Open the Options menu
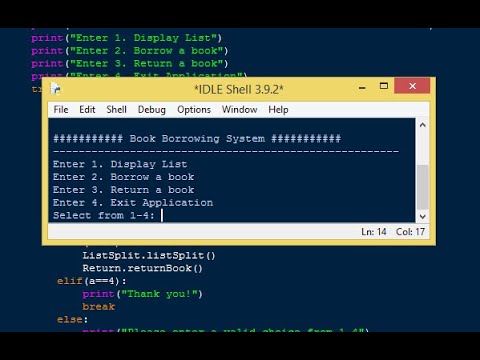 click(194, 110)
